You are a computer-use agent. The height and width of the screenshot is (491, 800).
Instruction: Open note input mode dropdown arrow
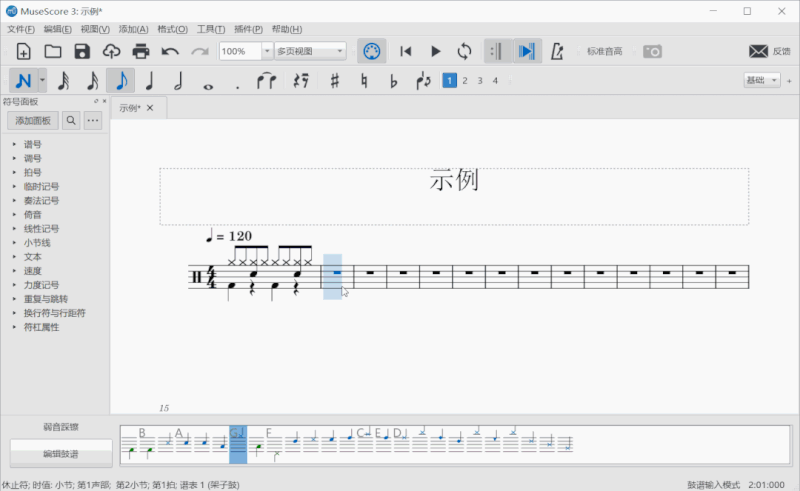click(x=42, y=81)
